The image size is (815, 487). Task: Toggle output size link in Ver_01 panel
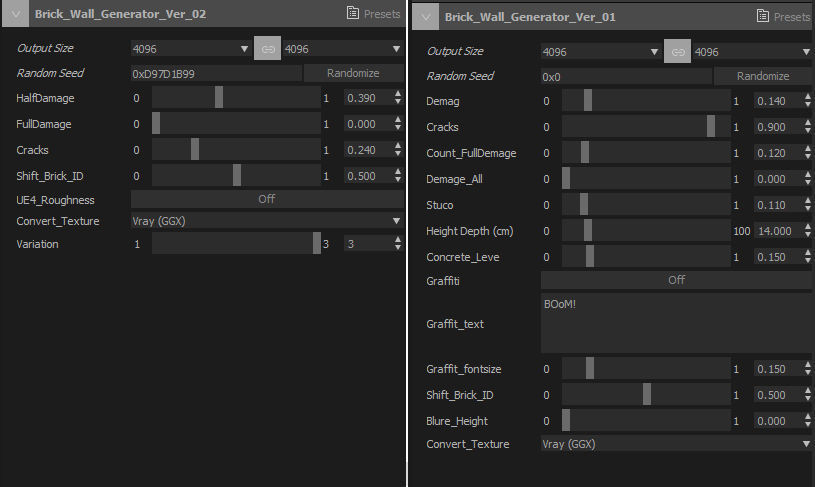(x=677, y=52)
